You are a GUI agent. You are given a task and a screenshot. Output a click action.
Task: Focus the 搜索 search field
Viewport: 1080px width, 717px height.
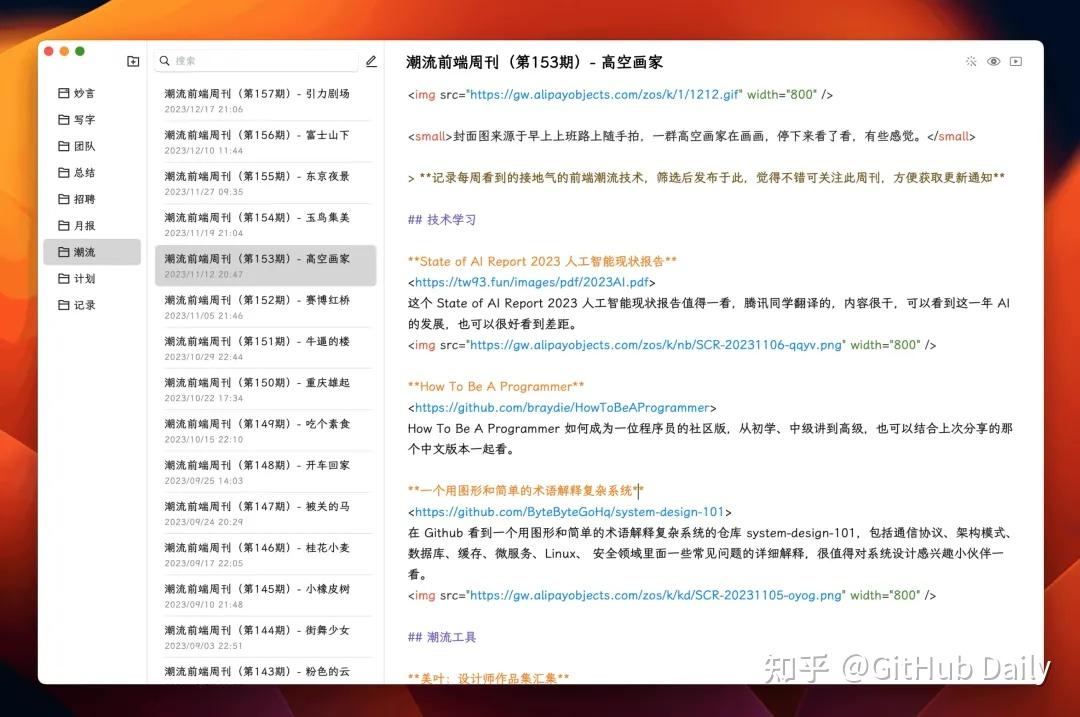click(x=260, y=61)
